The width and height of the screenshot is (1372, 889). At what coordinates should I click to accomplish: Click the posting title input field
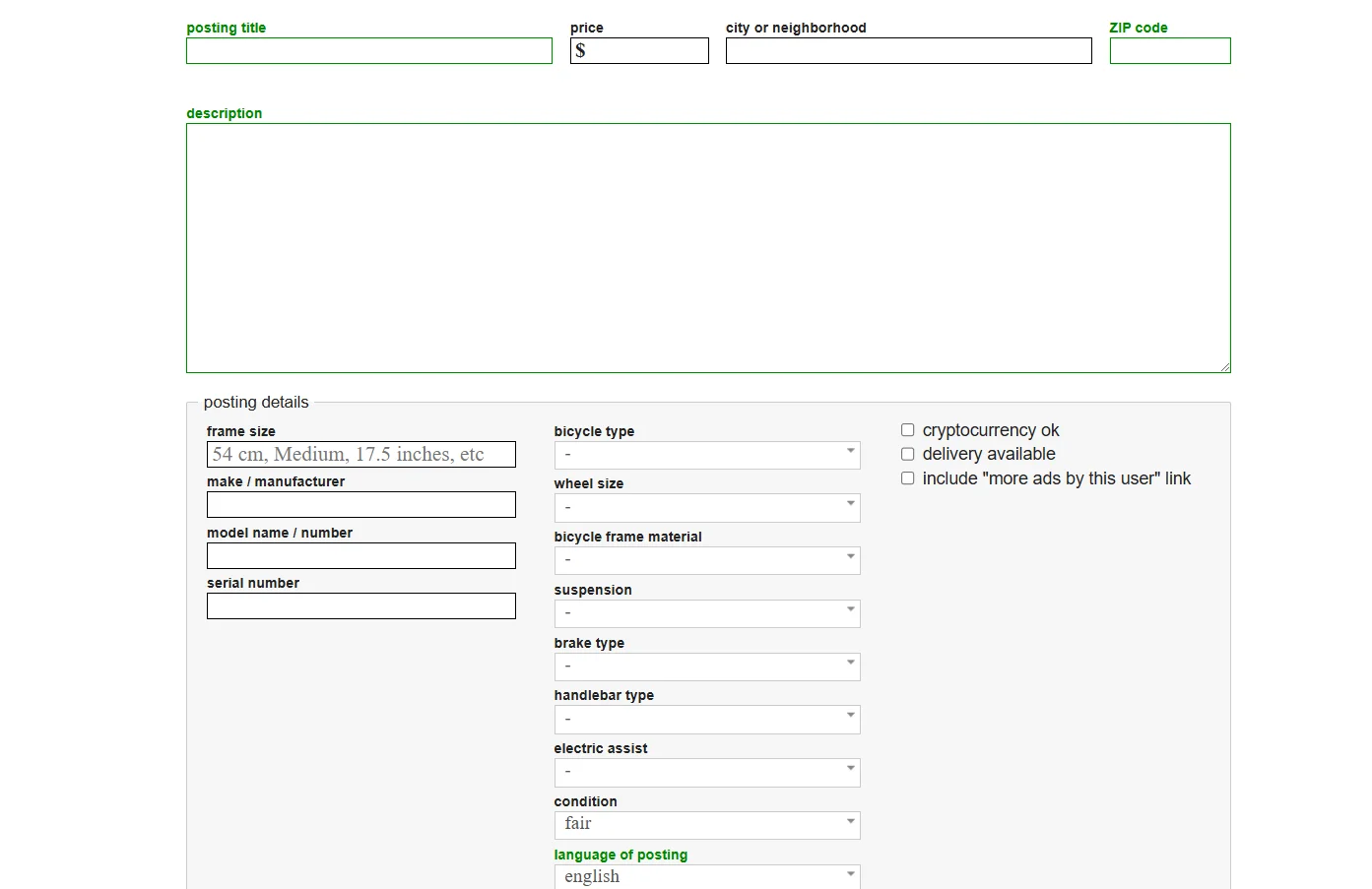click(x=368, y=51)
